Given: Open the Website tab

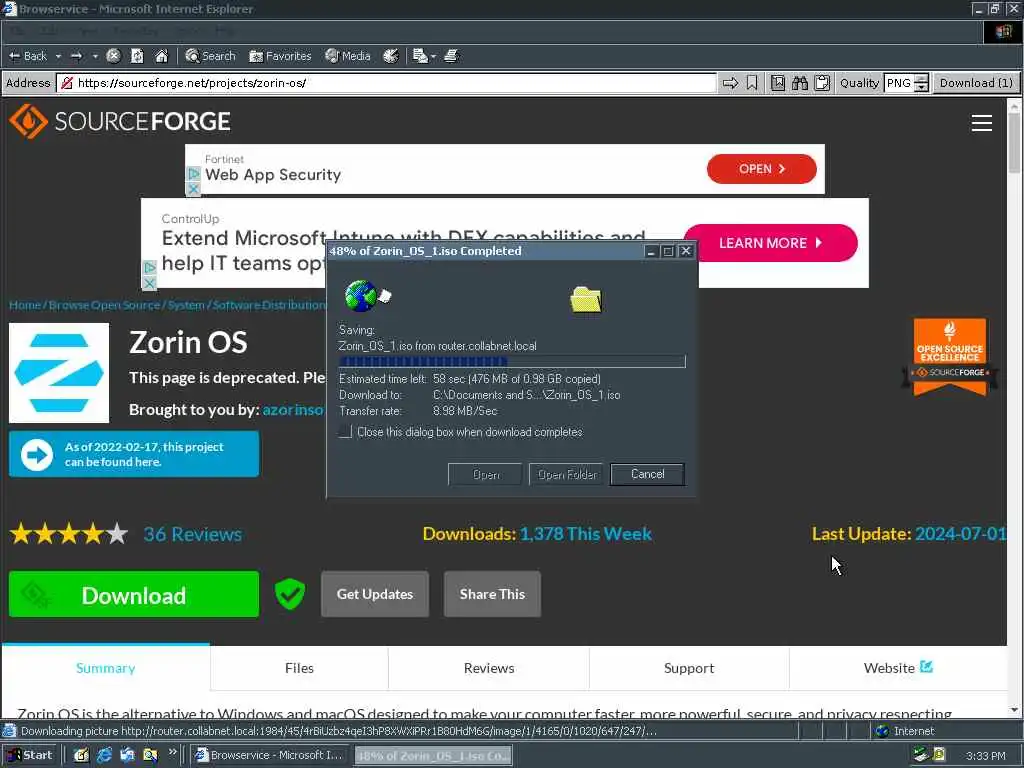Looking at the screenshot, I should (x=898, y=668).
